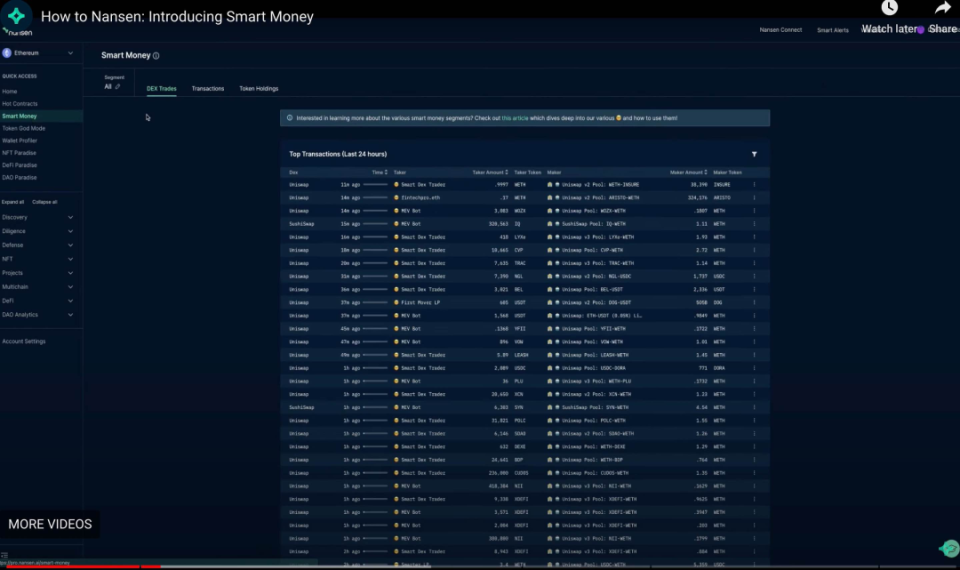
Task: Select the highlighted Smart Money sidebar item
Action: (41, 116)
